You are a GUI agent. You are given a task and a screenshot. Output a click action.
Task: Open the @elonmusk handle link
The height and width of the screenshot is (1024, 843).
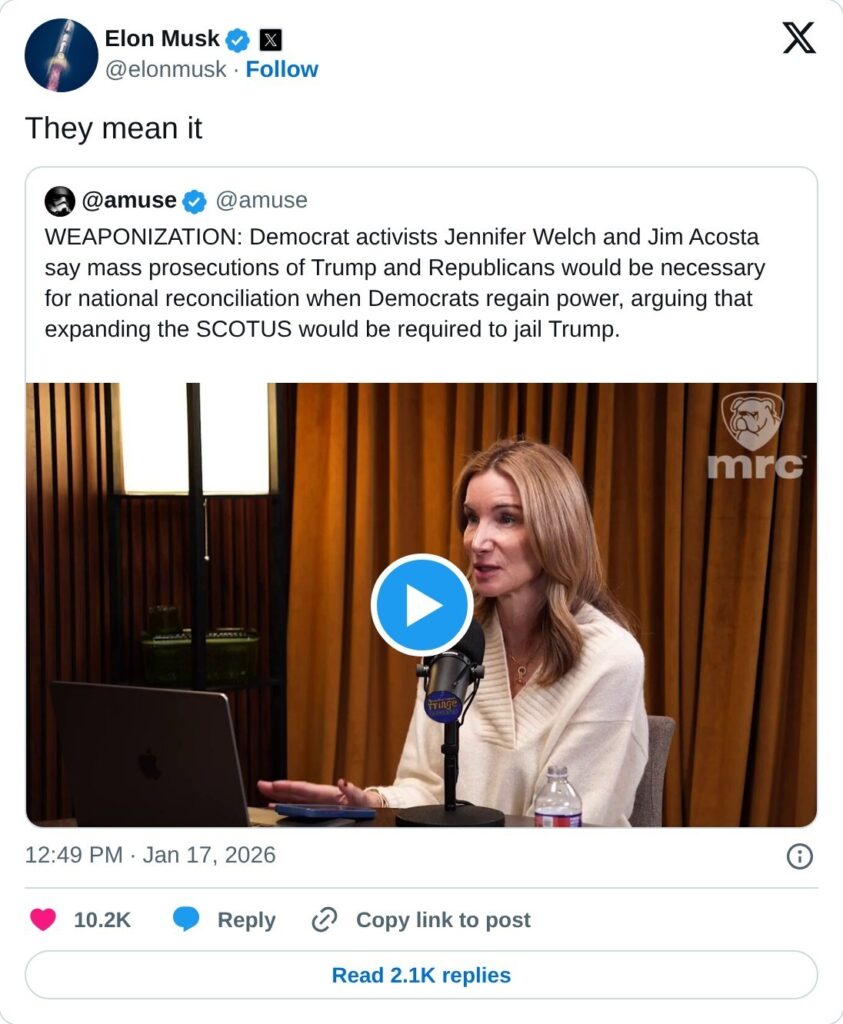[165, 69]
